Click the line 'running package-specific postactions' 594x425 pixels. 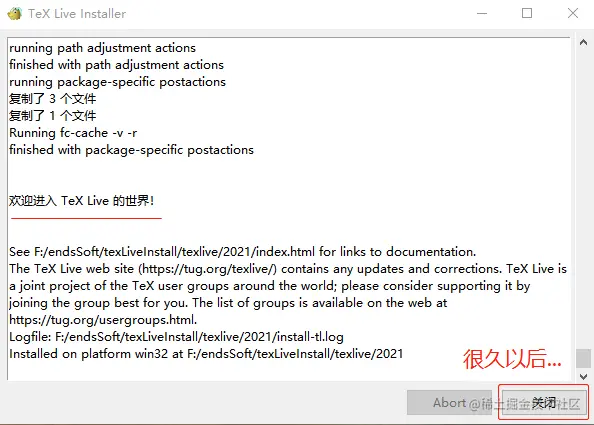point(117,82)
